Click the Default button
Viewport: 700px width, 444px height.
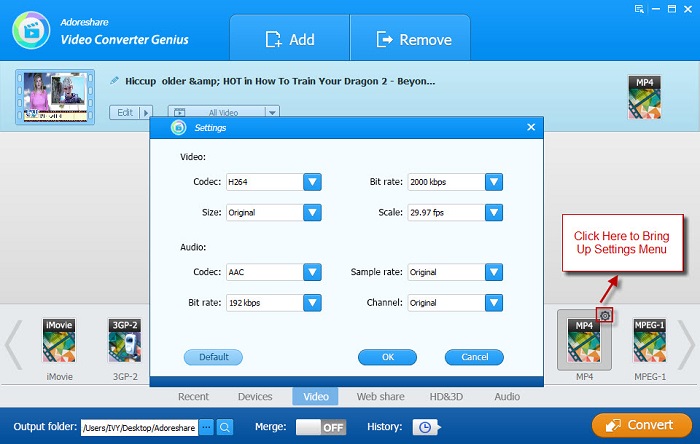pyautogui.click(x=213, y=357)
